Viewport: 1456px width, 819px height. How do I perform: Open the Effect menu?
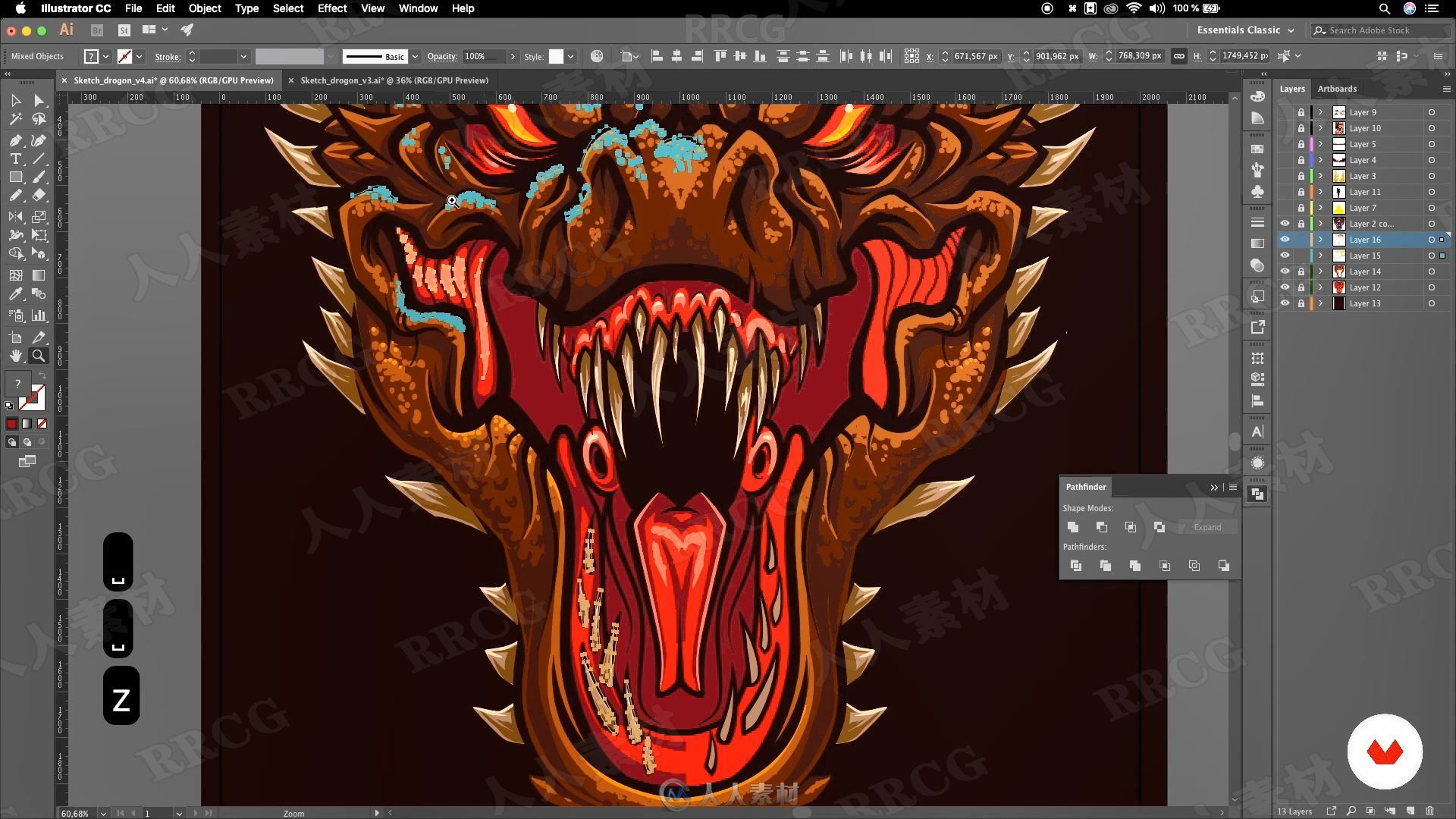(x=332, y=8)
